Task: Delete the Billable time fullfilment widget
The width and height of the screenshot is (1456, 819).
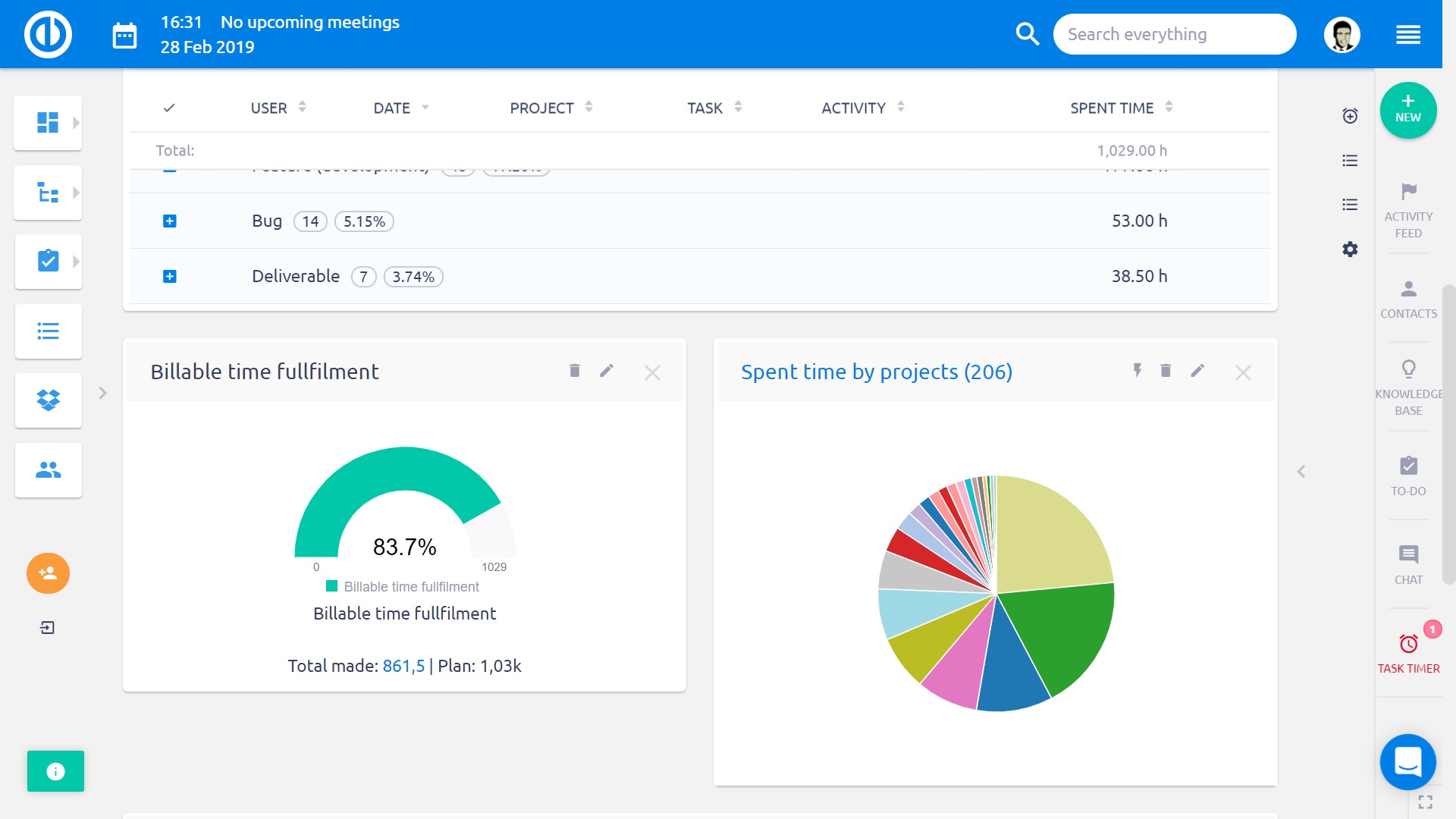Action: point(574,371)
